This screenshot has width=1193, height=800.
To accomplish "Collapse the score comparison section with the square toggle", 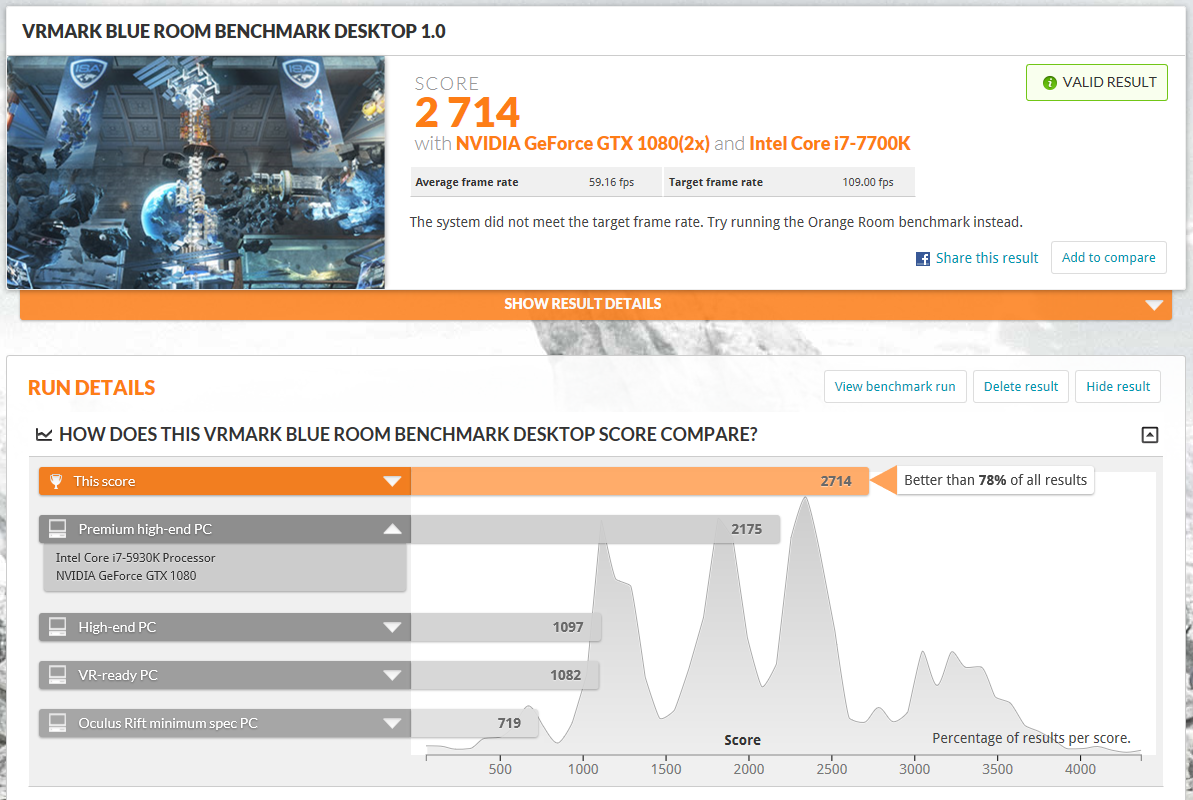I will [x=1150, y=435].
